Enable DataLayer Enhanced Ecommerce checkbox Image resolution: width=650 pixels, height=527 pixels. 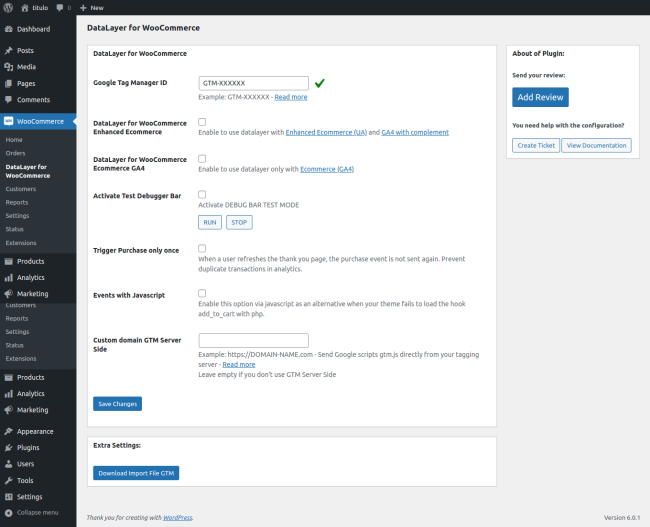click(x=202, y=122)
